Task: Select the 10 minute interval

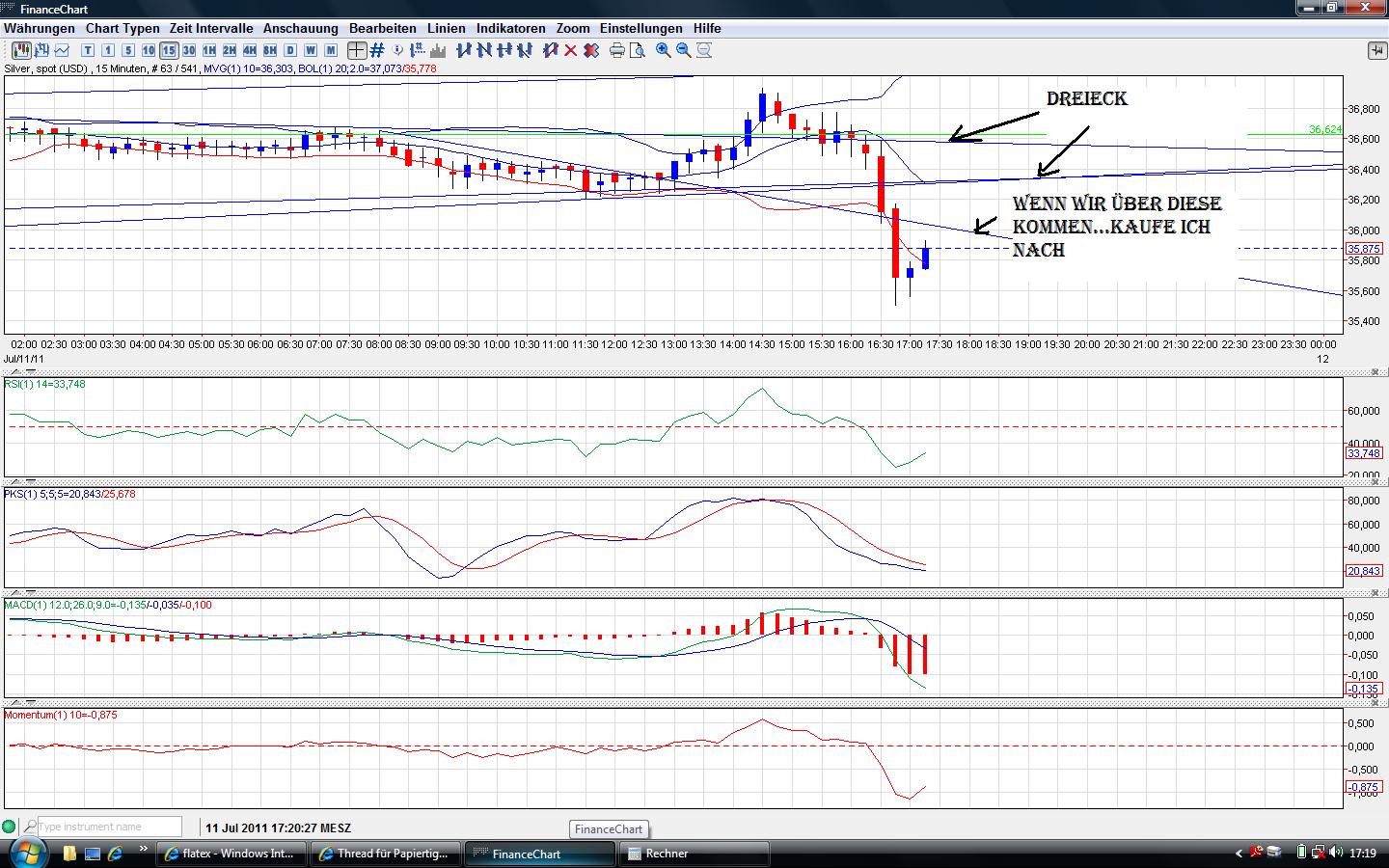Action: (x=149, y=50)
